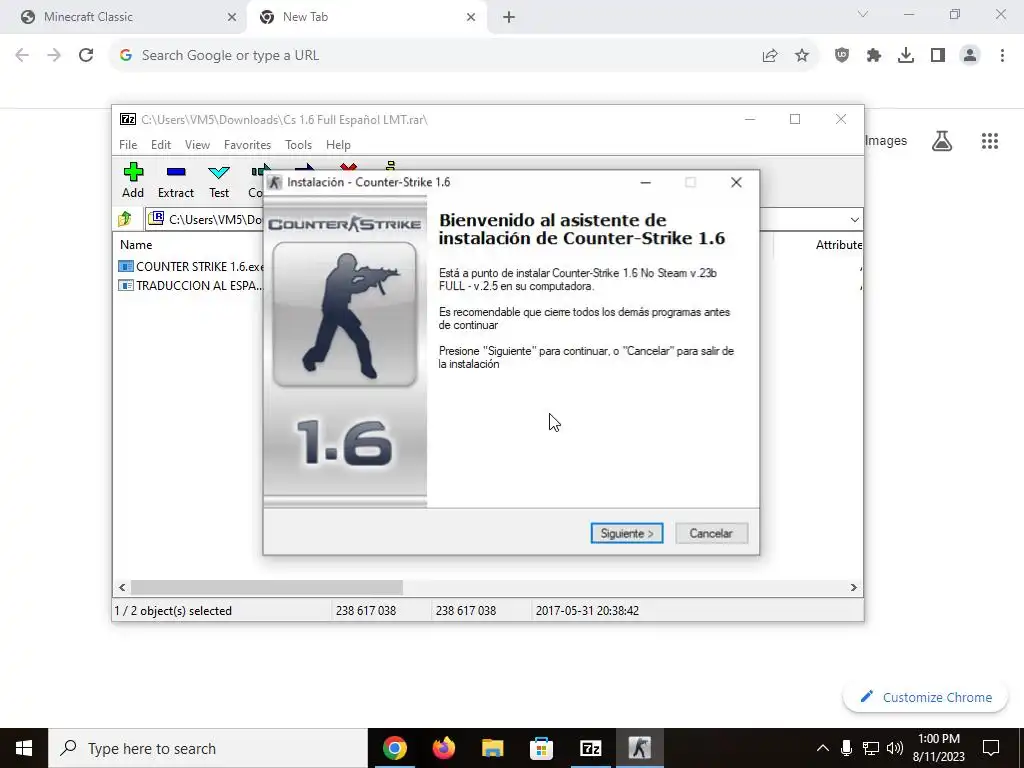Click the taskbar search box
The width and height of the screenshot is (1024, 768).
[208, 748]
